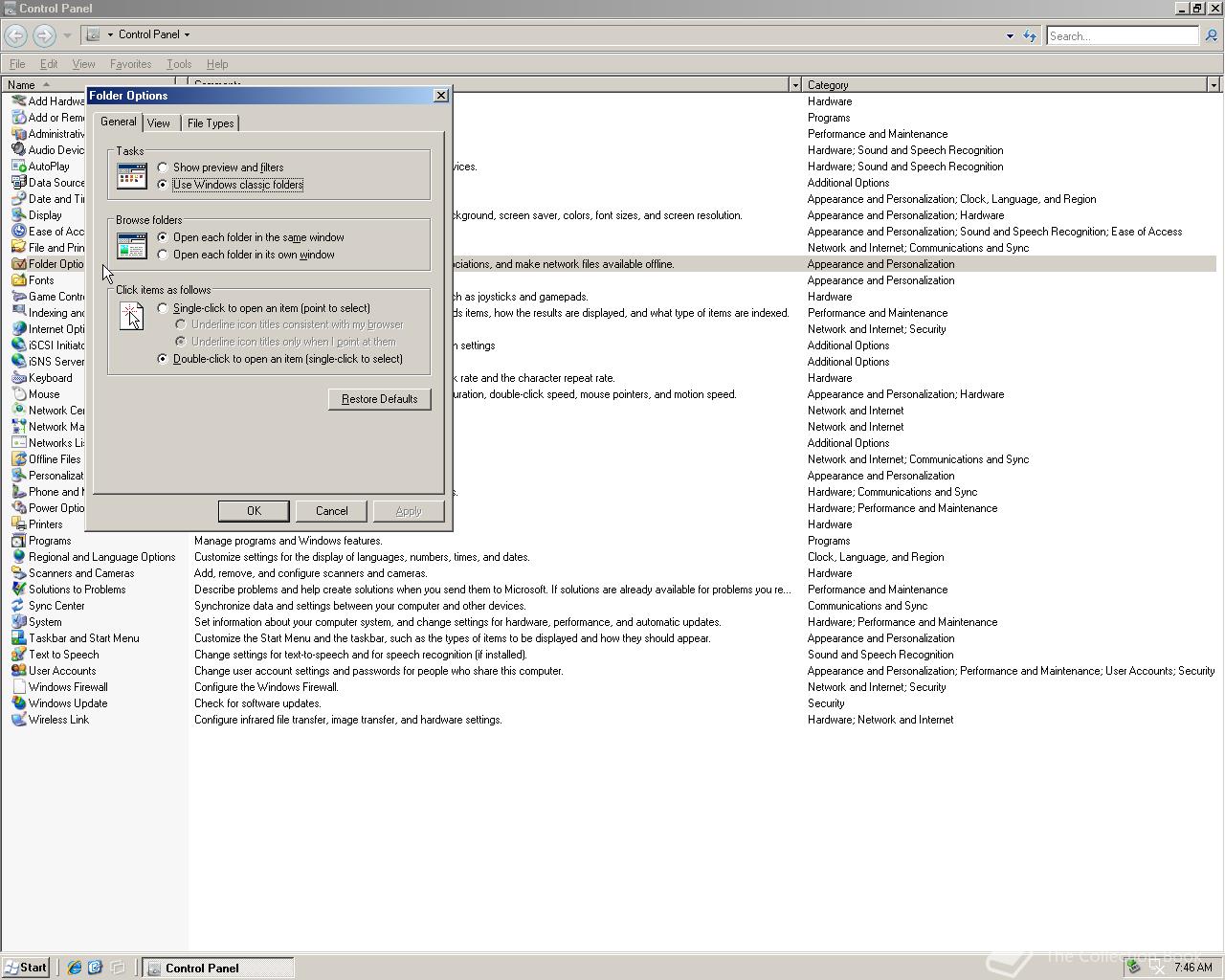Sort by the Name column header
1225x980 pixels.
[88, 85]
